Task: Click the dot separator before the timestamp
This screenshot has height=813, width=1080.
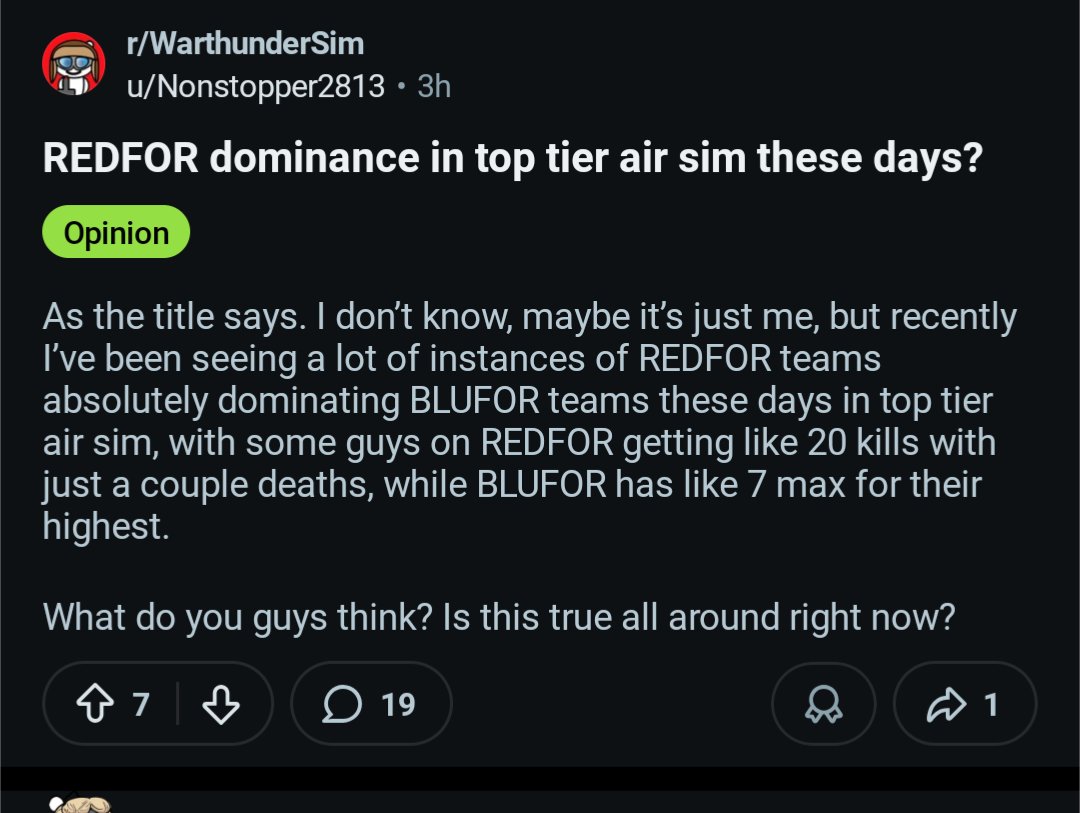Action: tap(401, 87)
